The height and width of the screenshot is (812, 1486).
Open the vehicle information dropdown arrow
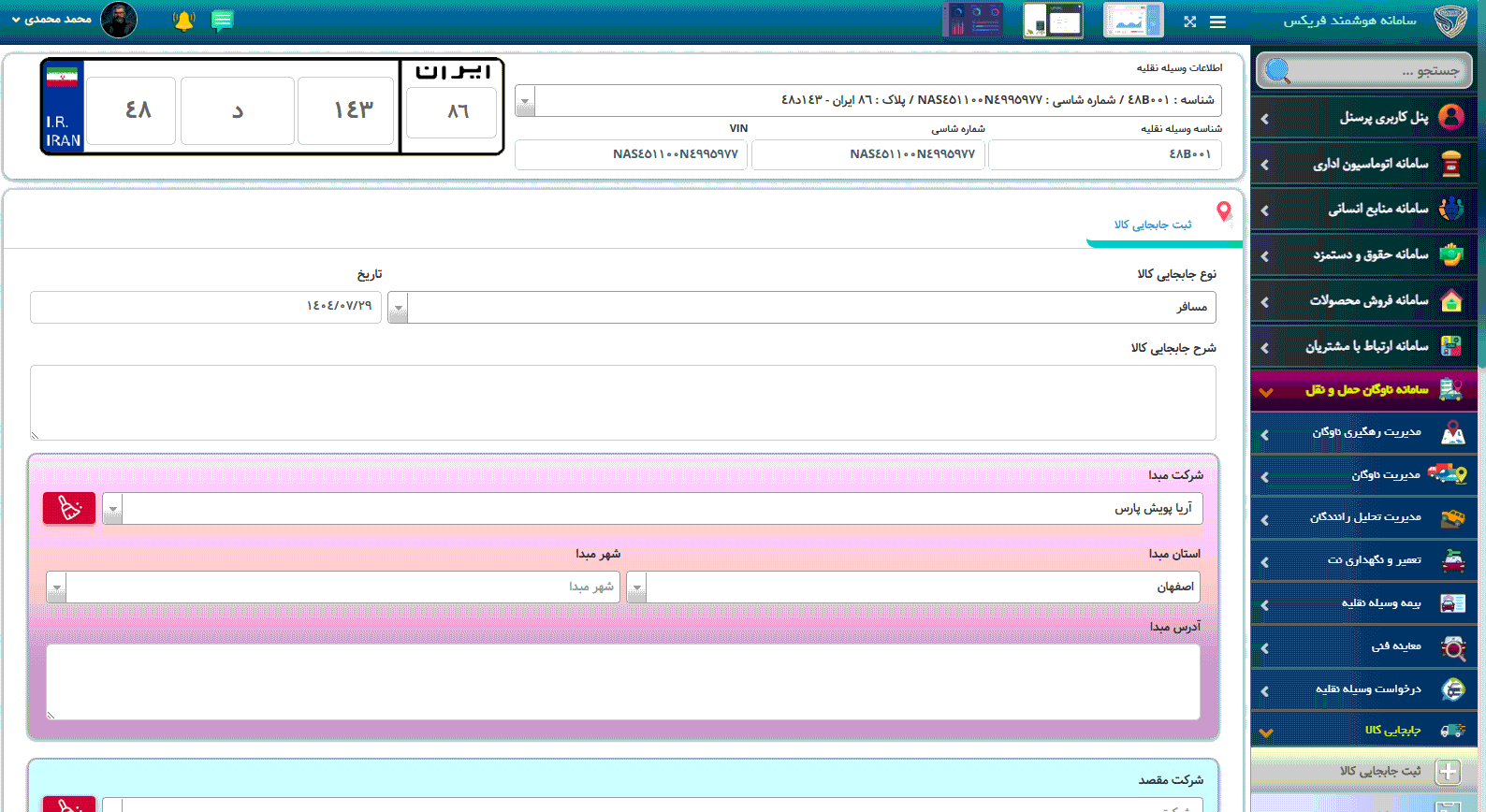click(525, 101)
